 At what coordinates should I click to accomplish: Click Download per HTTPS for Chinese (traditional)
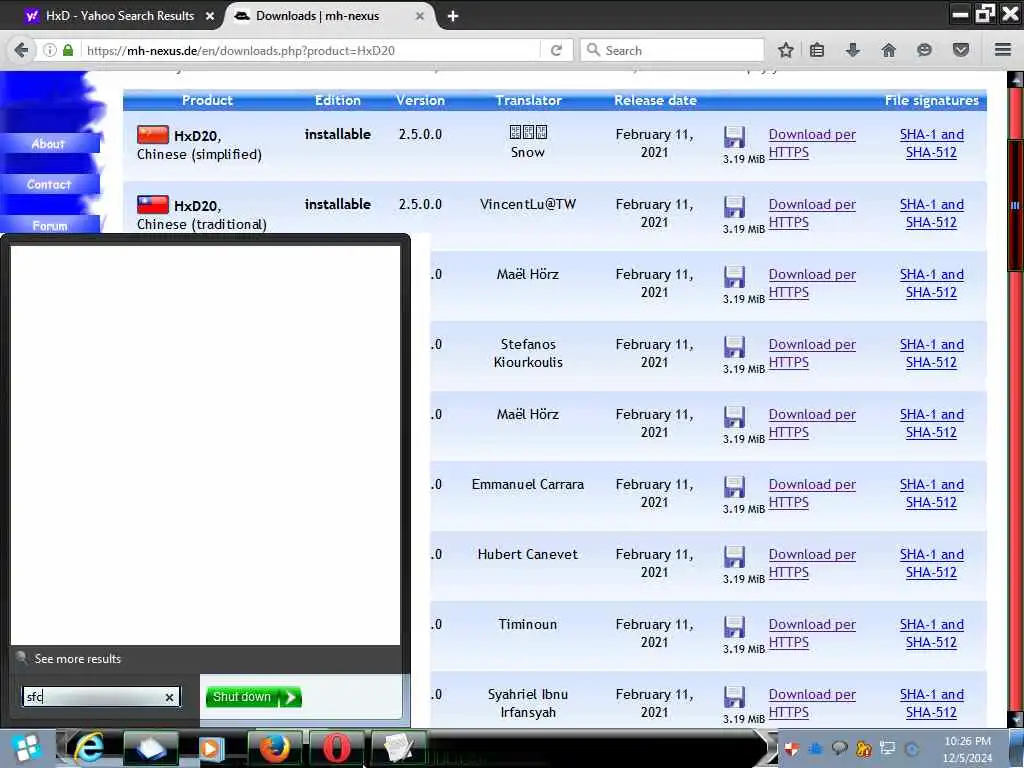click(812, 213)
